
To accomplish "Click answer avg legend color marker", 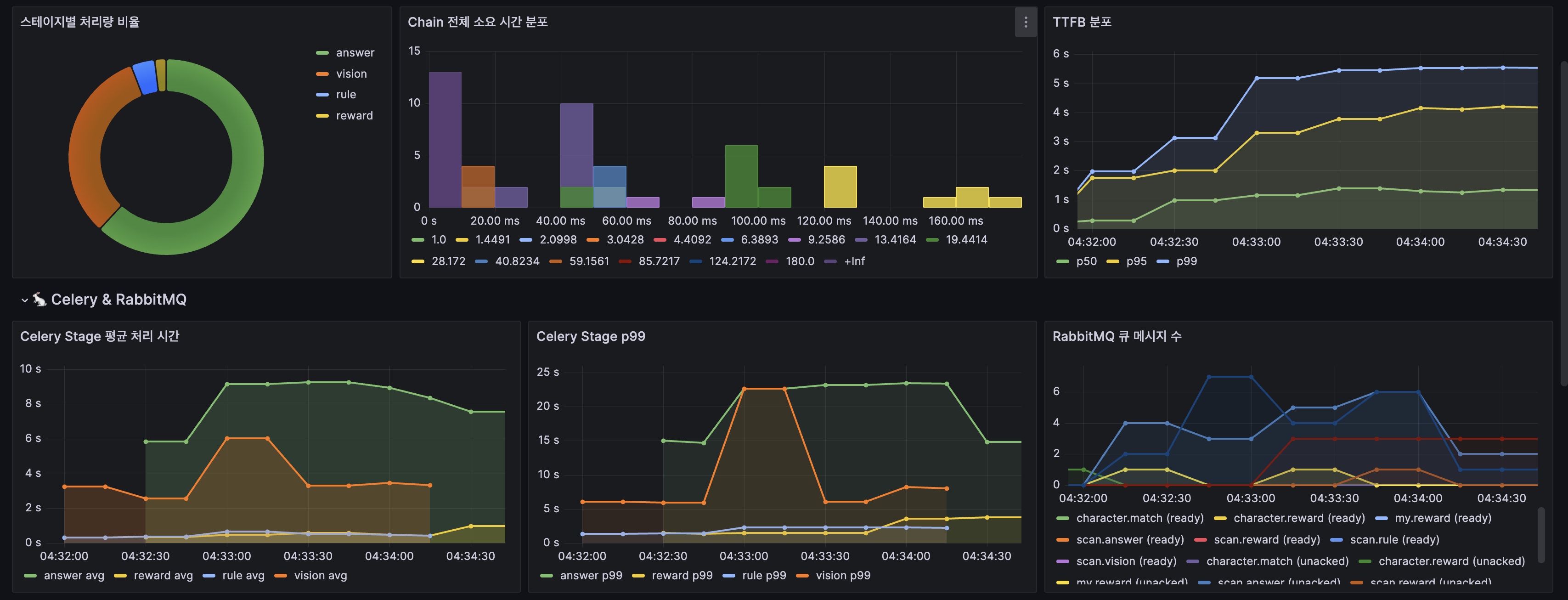I will point(30,576).
